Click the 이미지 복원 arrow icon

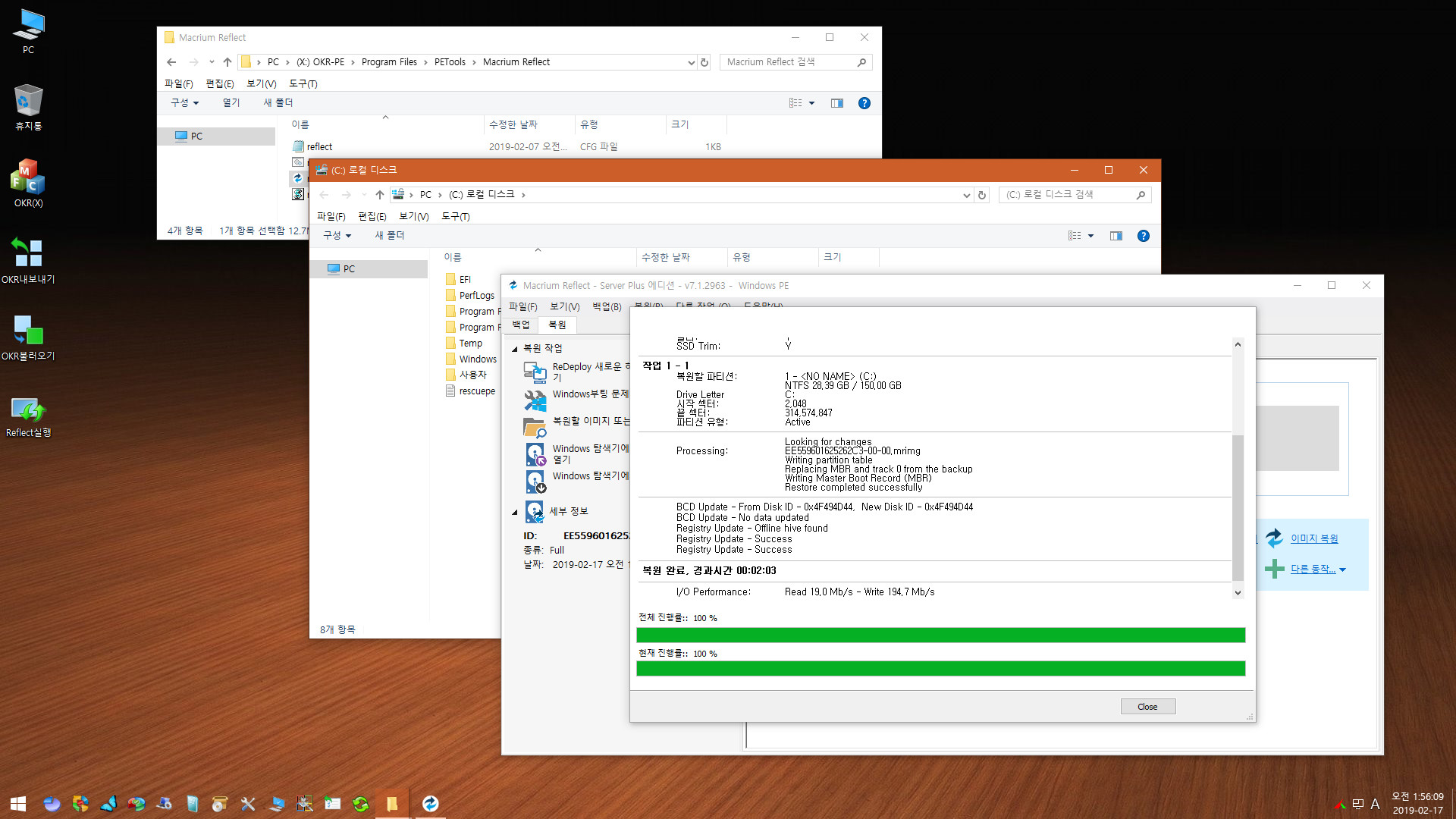(1275, 538)
